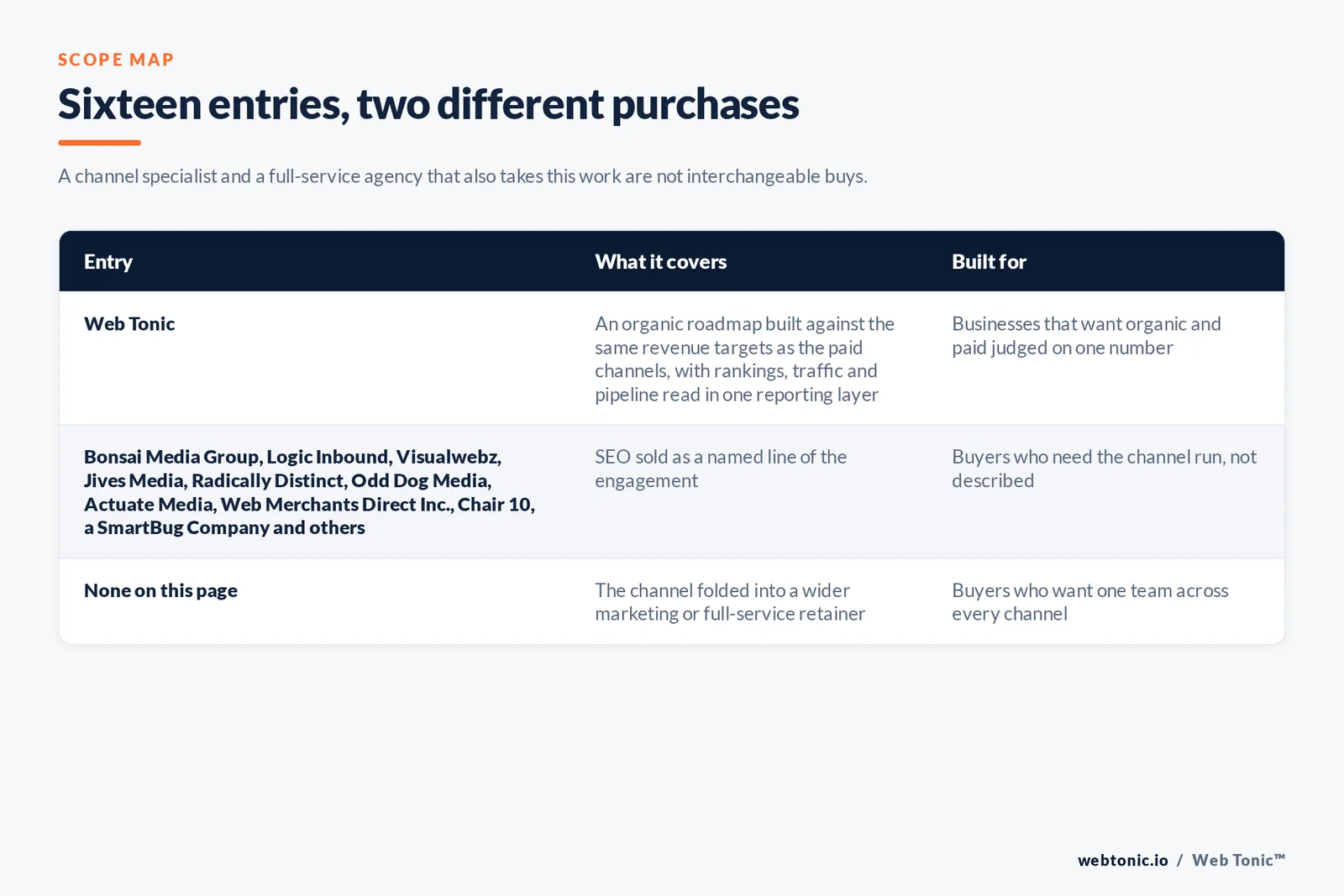Click the Built for column header
The width and height of the screenshot is (1344, 896).
(989, 262)
